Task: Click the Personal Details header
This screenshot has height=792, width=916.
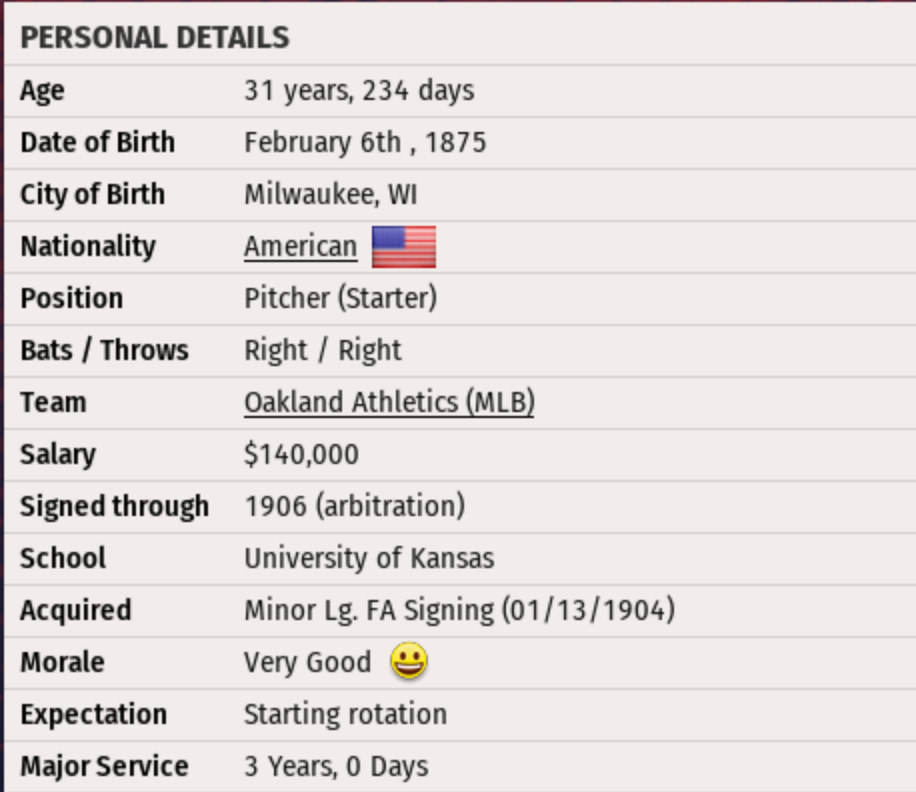Action: click(x=155, y=38)
